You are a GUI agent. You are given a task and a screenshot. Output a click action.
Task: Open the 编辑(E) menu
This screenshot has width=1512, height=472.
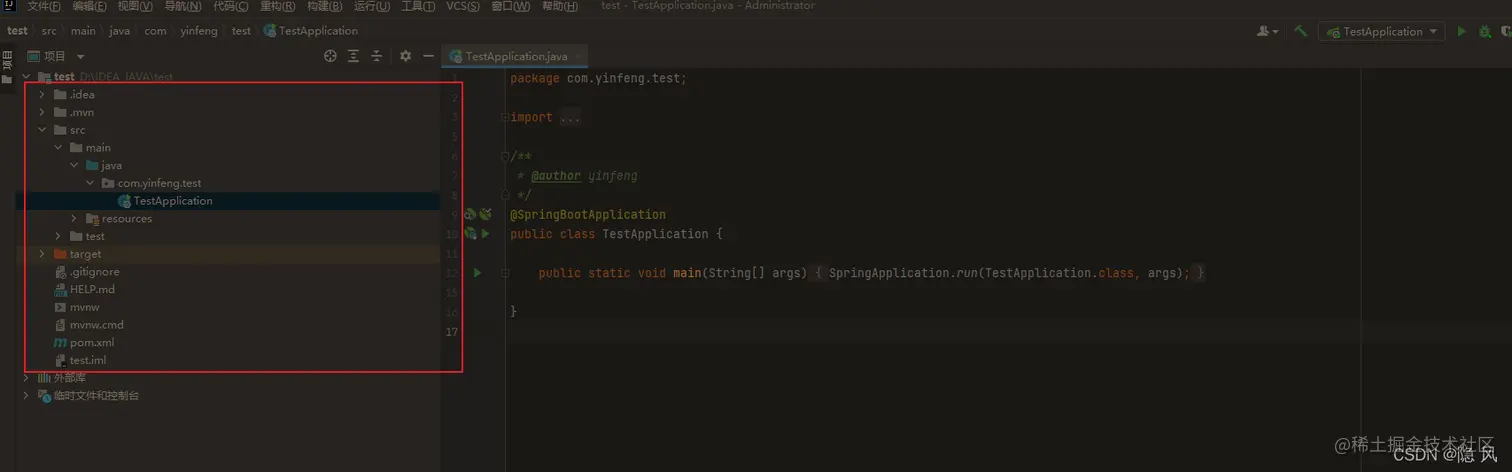coord(90,6)
